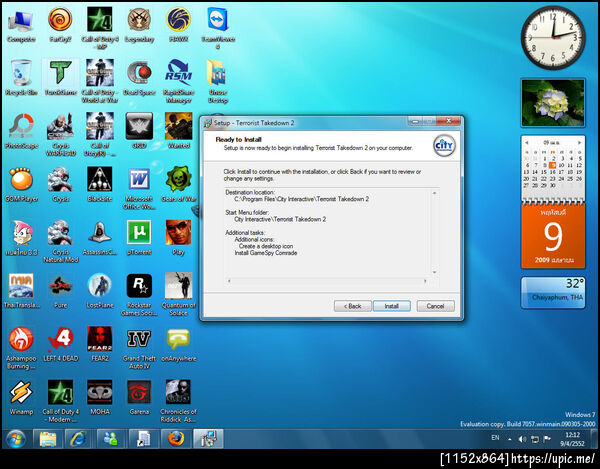Launch Chronicles of Riddick from the desktop
Screen dimensions: 600x469
[x=179, y=401]
